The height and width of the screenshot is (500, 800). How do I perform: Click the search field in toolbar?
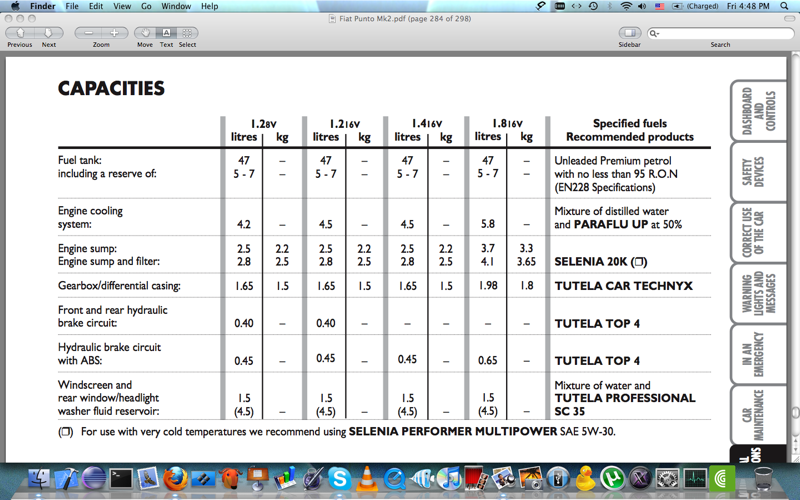point(720,33)
